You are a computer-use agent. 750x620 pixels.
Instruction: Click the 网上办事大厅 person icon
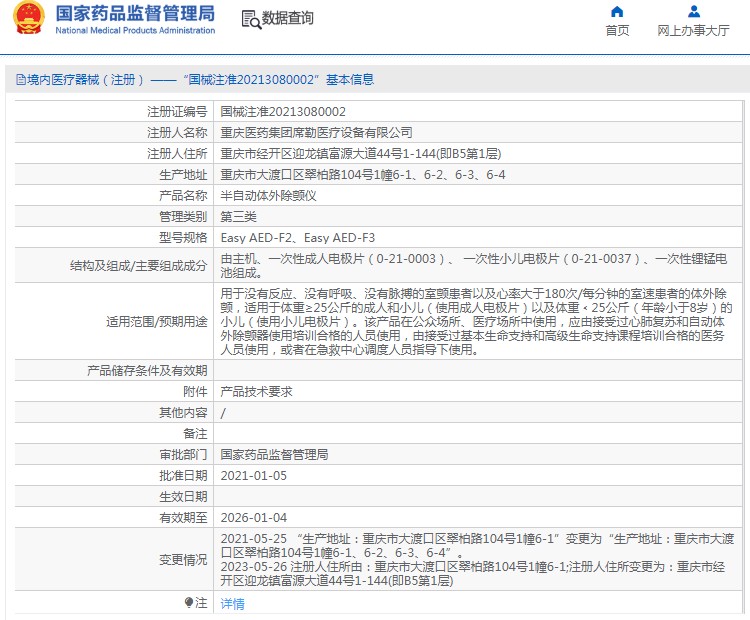point(693,12)
